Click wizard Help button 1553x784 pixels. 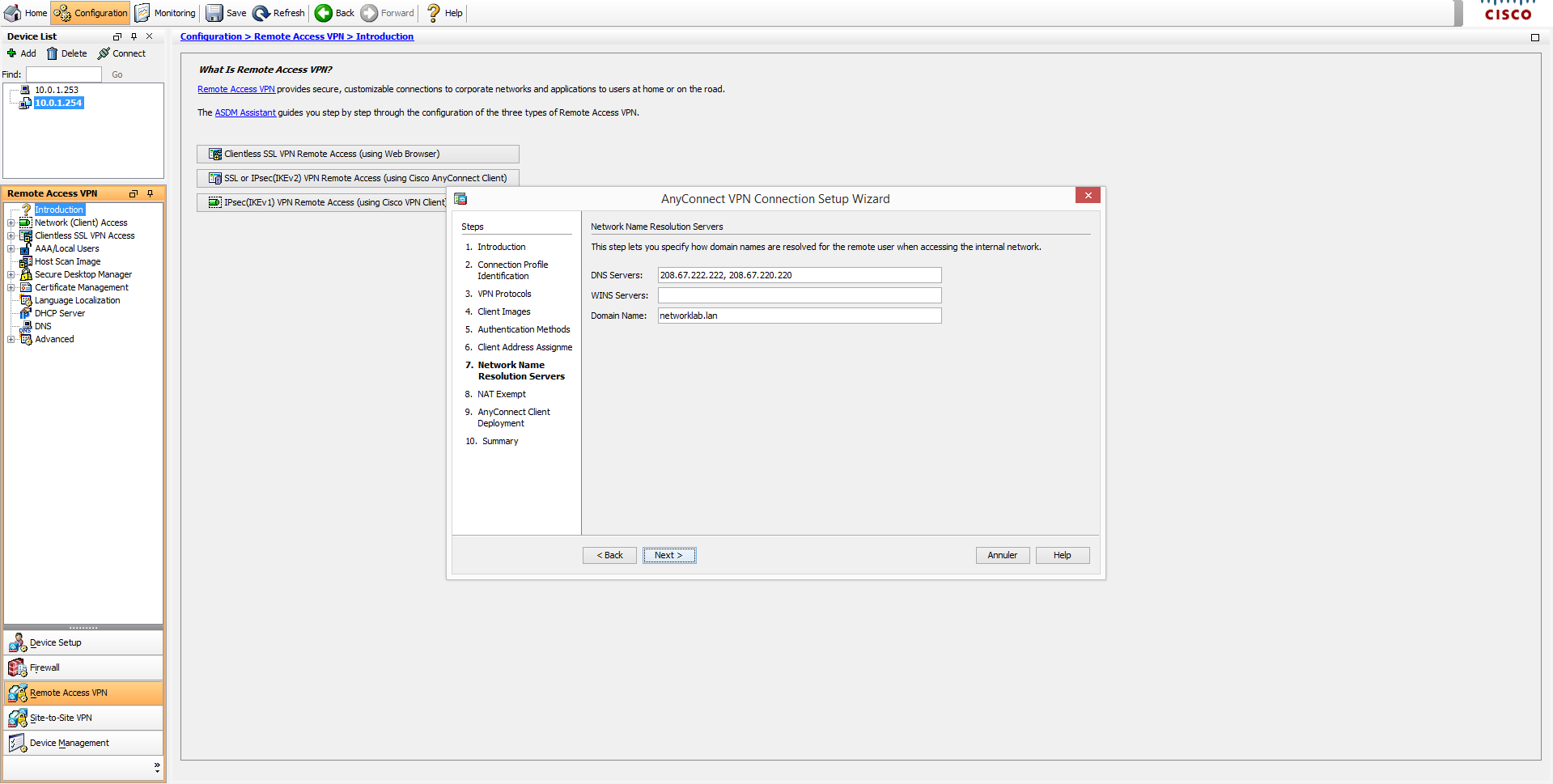click(1063, 555)
